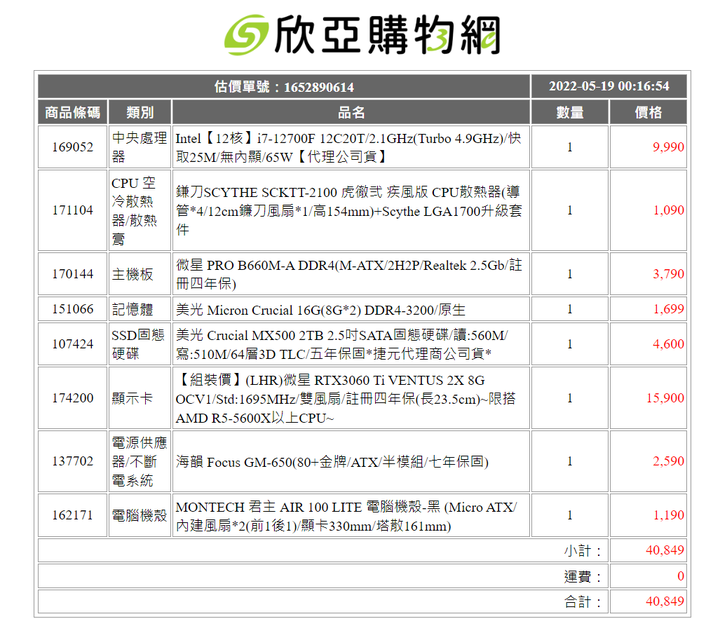720x619 pixels.
Task: Click the 小計： label
Action: 583,551
